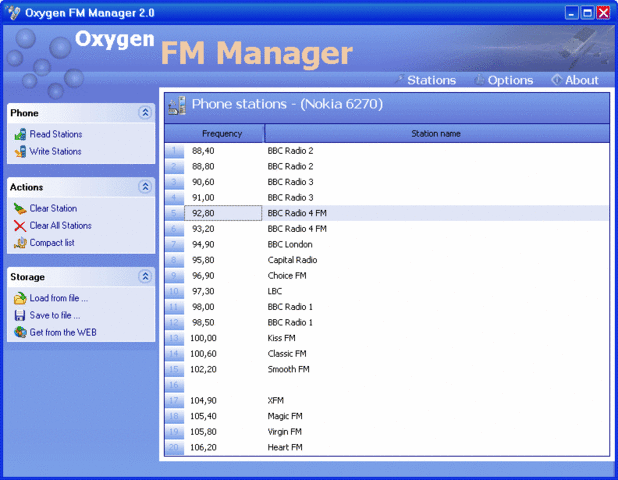
Task: Select the LBC station
Action: 275,292
